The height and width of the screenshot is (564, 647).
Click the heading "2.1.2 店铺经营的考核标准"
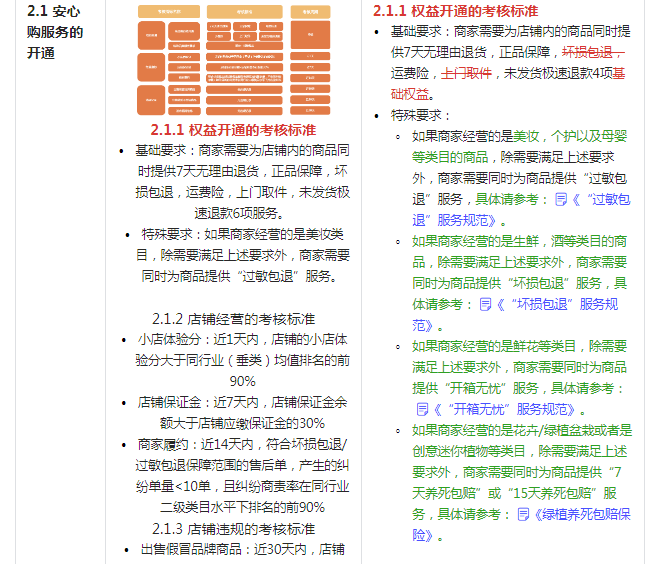pos(233,318)
